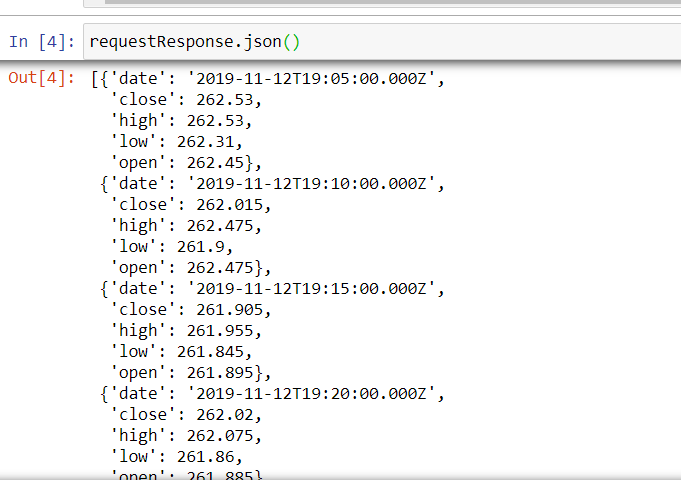Click the 'close': 262.015 output line
Viewport: 681px width, 486px height.
tap(190, 204)
